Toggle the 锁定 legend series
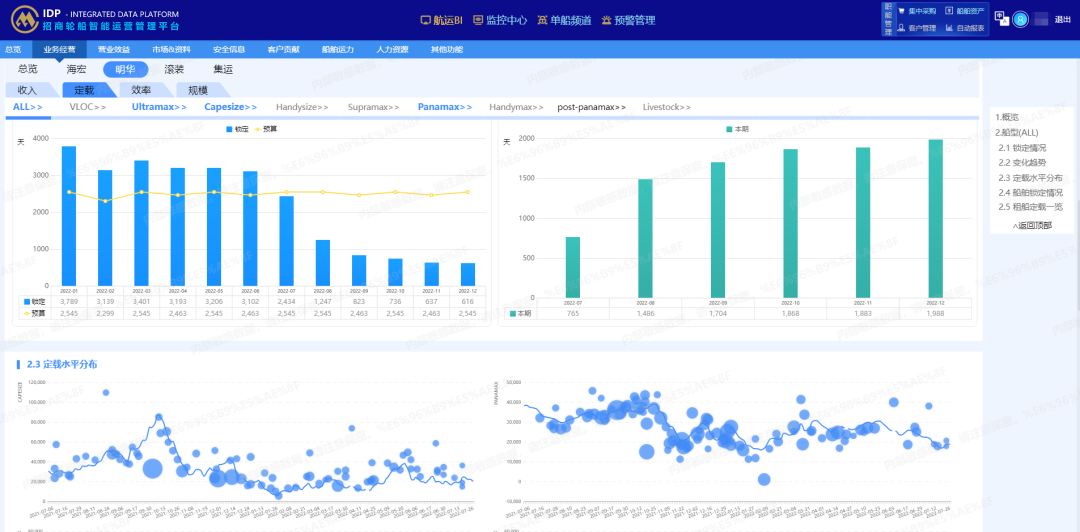 click(237, 129)
